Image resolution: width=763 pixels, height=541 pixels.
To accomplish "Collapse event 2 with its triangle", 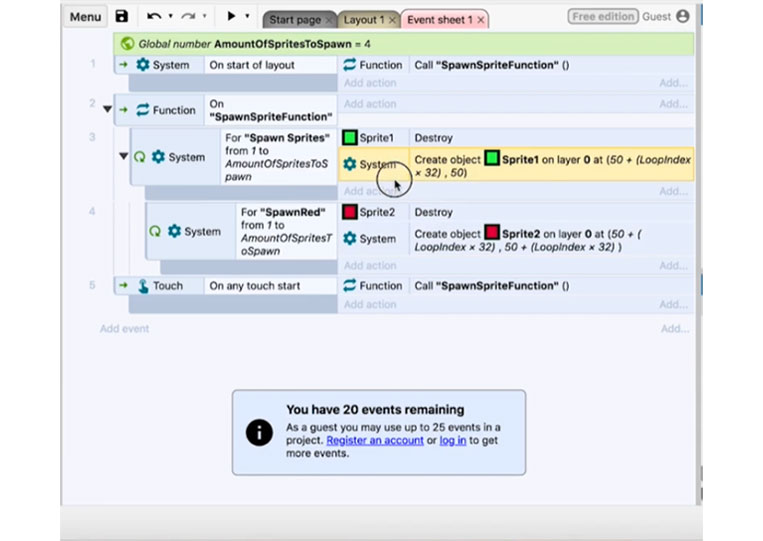I will click(x=108, y=109).
